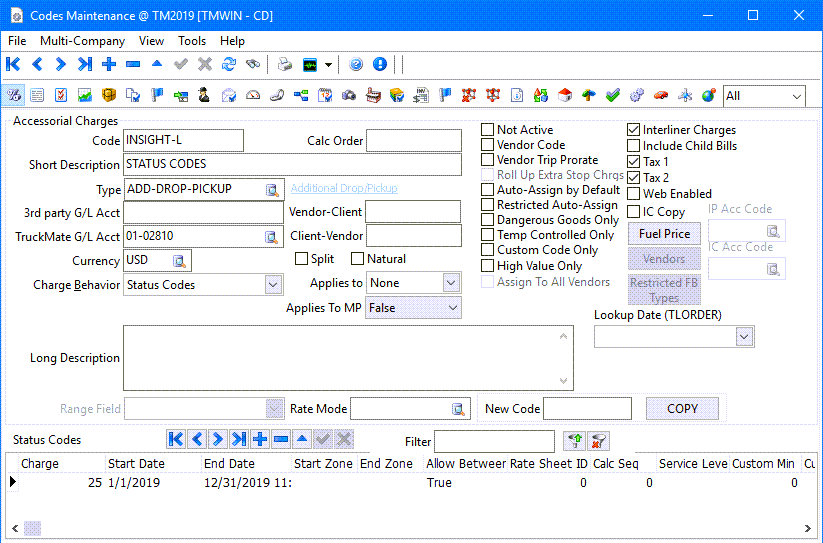Open the Lookup Date (TLORDER) dropdown

click(x=743, y=338)
